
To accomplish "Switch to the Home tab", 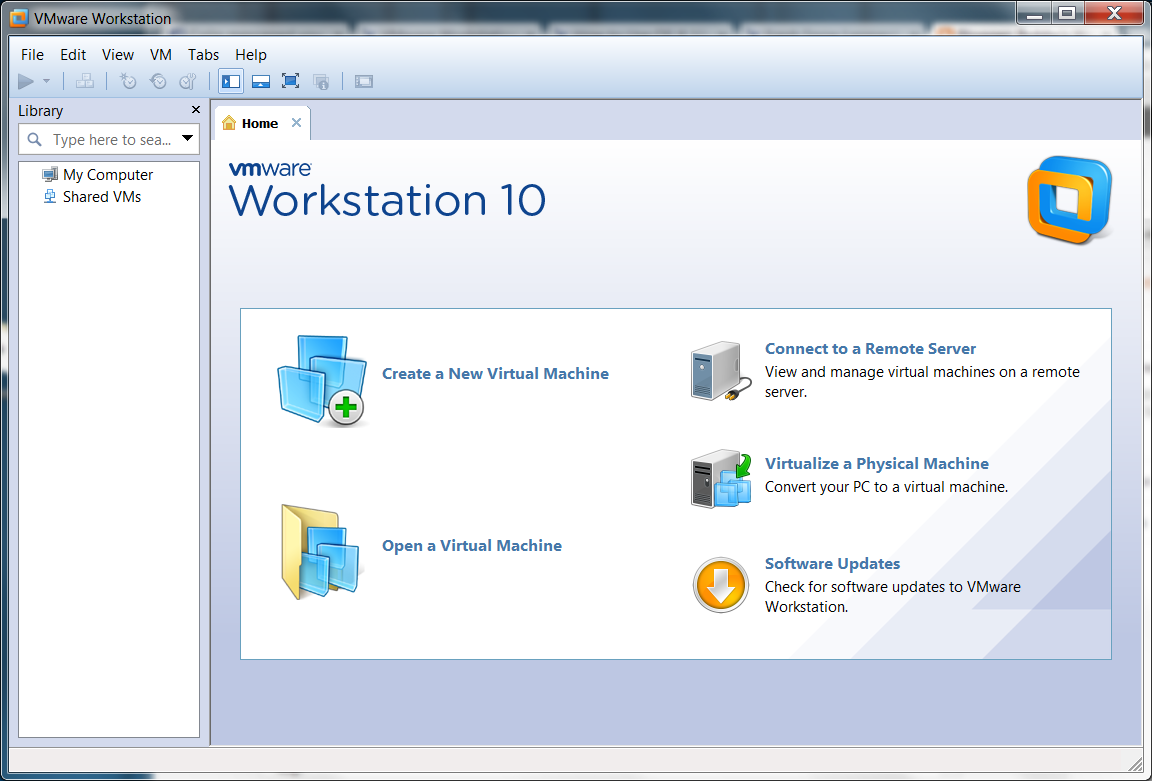I will pos(262,123).
